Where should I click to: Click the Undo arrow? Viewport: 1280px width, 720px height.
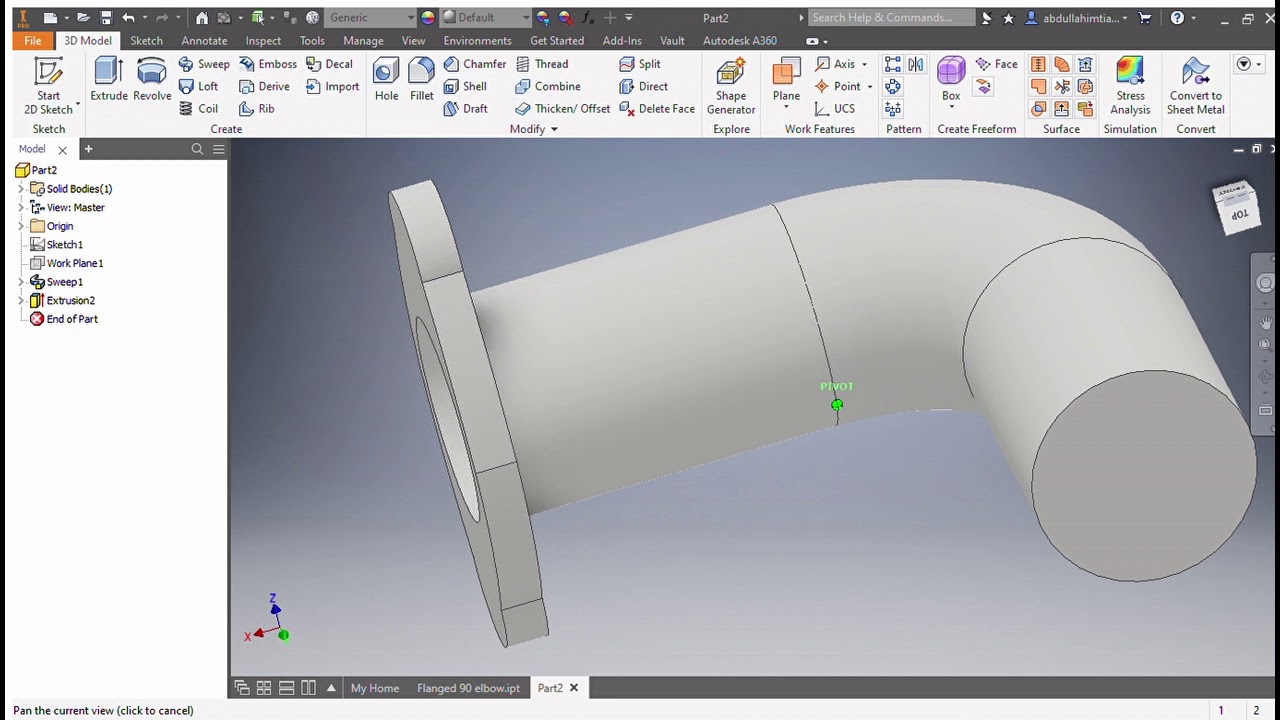click(128, 17)
